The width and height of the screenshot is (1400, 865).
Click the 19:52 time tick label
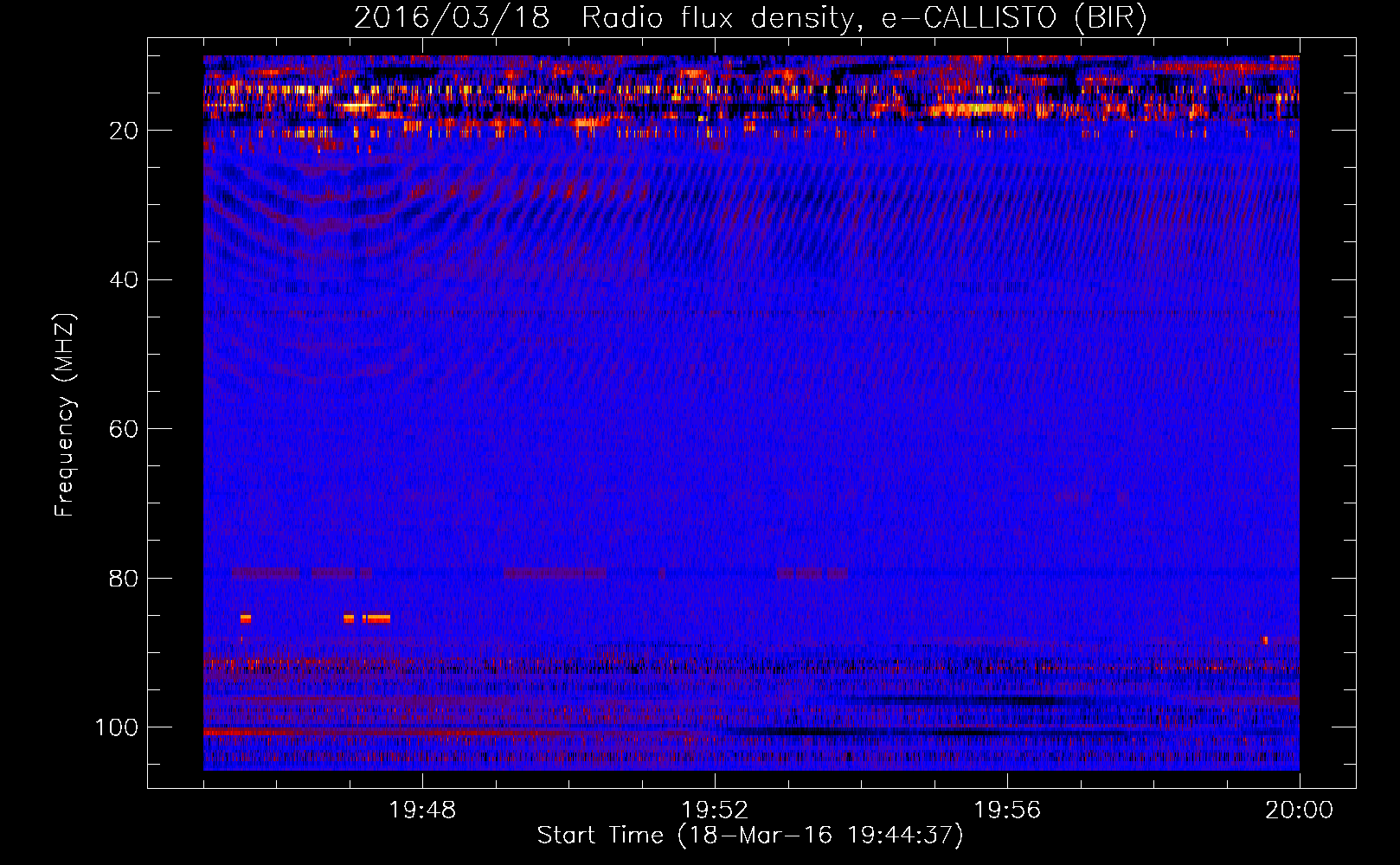coord(715,811)
